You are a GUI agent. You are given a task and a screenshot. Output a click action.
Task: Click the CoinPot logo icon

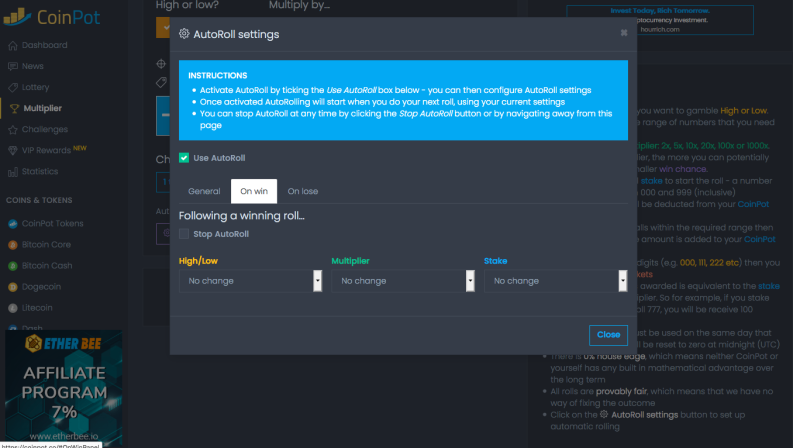[x=17, y=17]
